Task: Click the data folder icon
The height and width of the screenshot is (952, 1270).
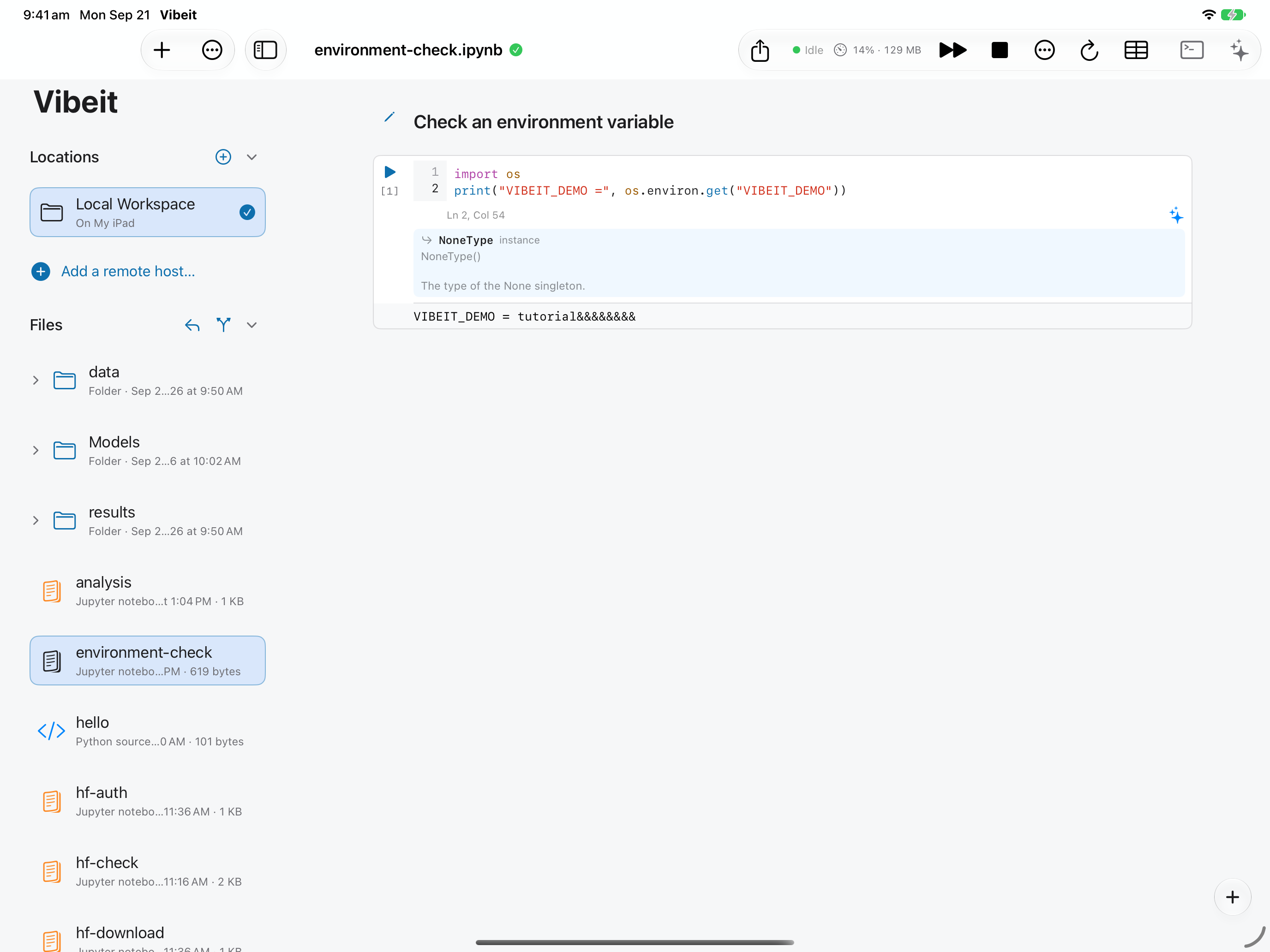Action: pyautogui.click(x=64, y=380)
